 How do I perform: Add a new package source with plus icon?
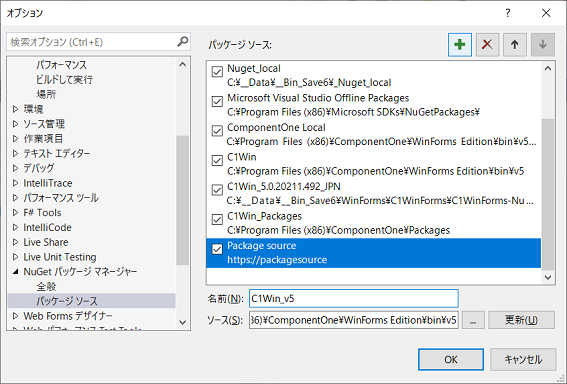point(460,44)
